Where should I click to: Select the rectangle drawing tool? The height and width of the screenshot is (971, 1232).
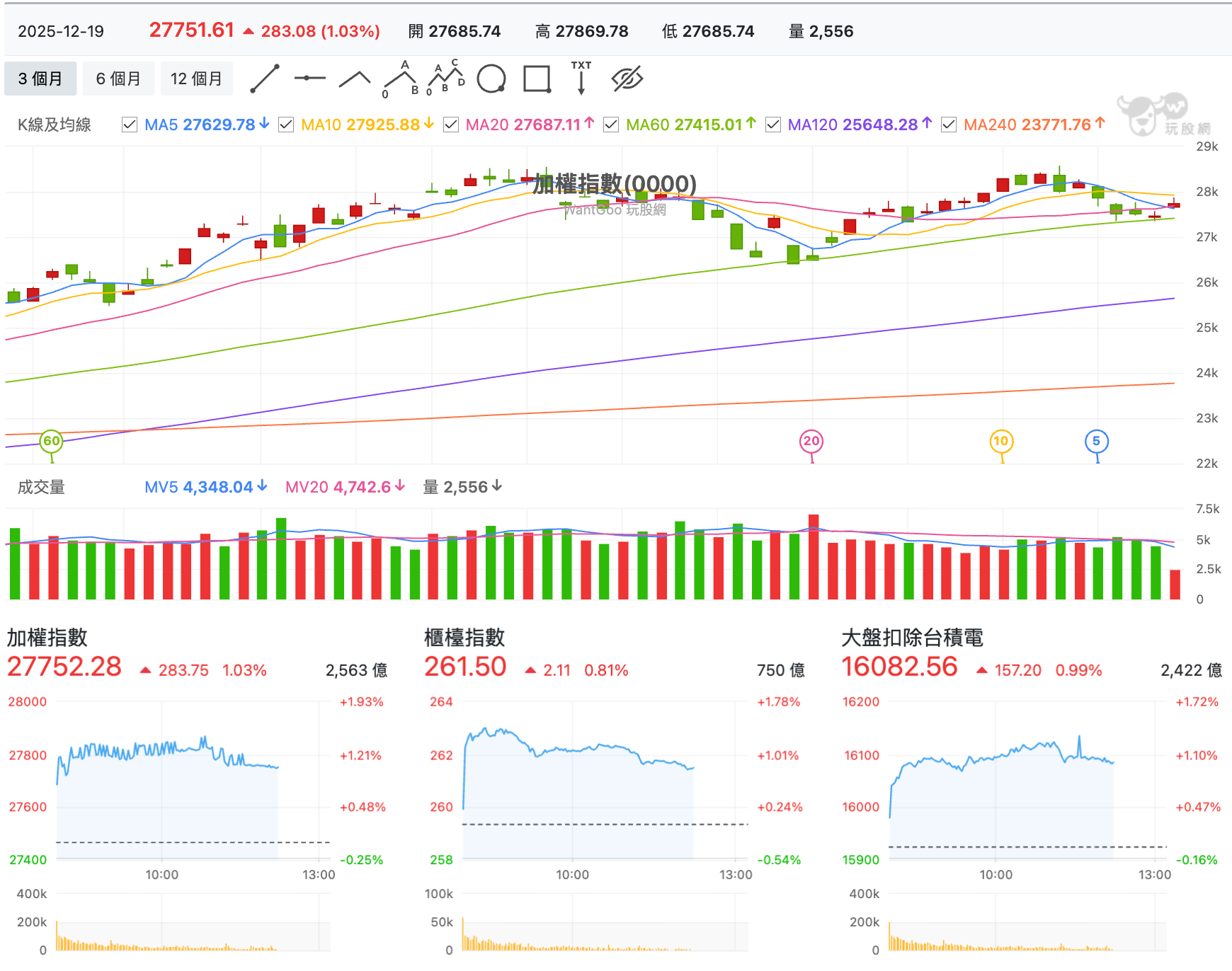point(537,79)
